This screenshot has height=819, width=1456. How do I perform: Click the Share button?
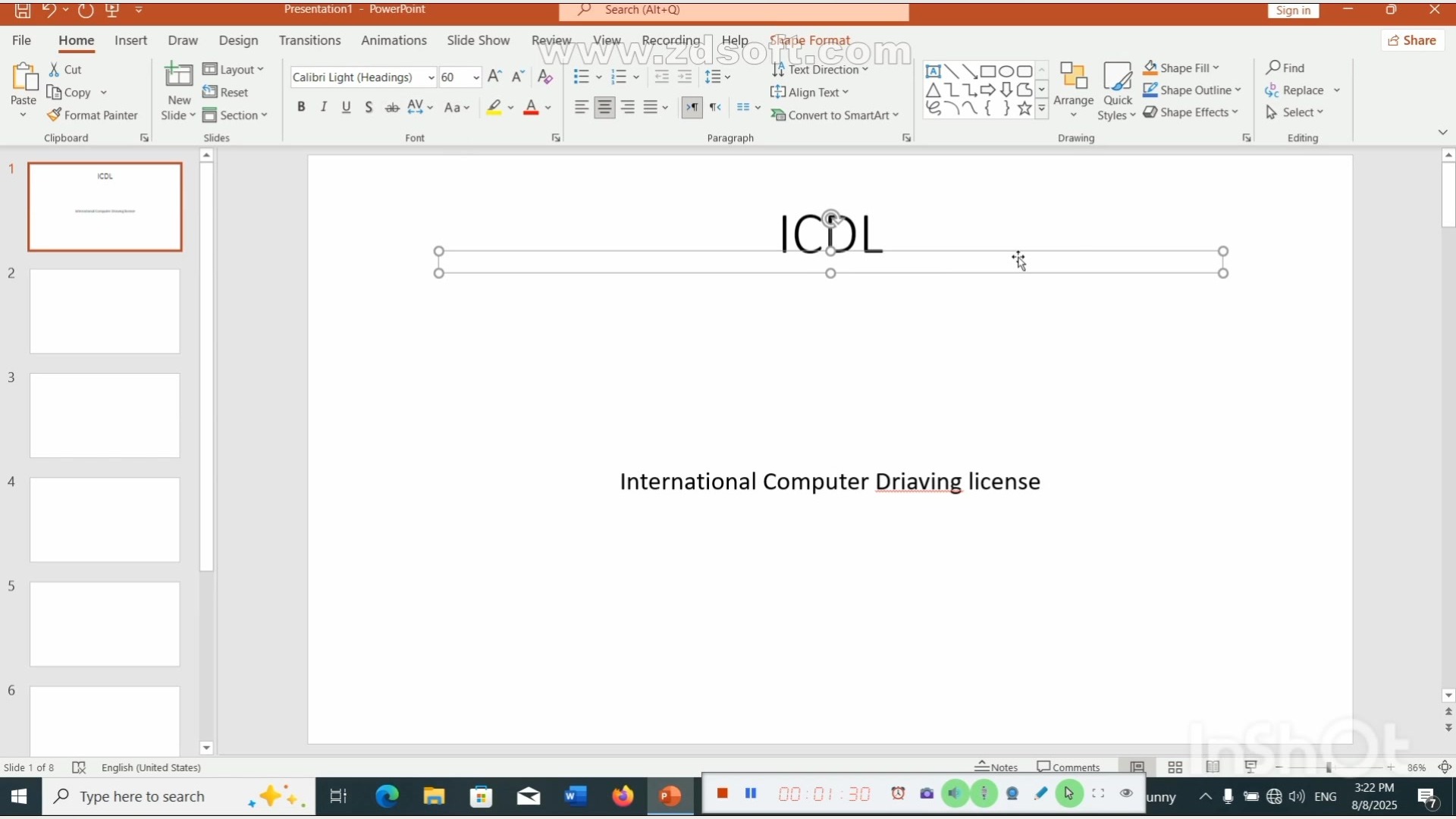click(1412, 40)
